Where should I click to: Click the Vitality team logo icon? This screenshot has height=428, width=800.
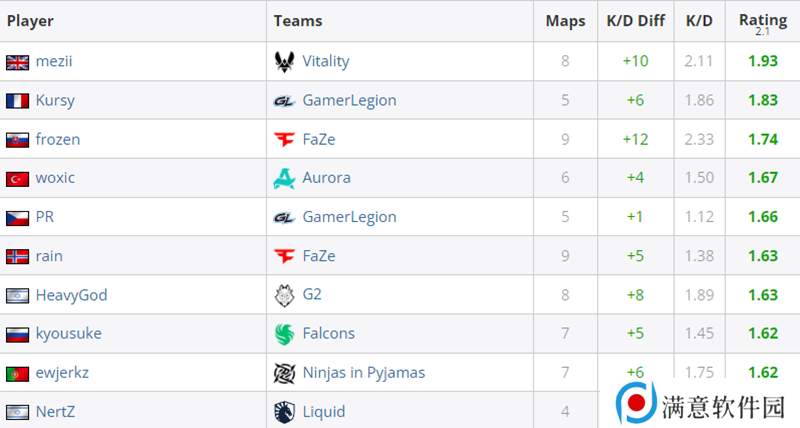point(284,61)
